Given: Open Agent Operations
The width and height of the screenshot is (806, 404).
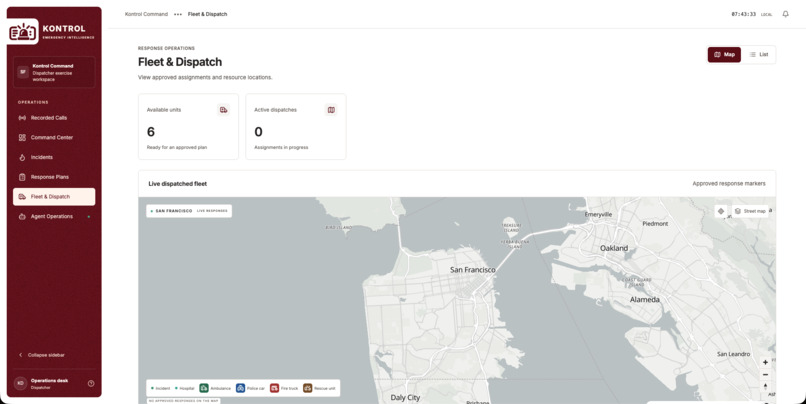Looking at the screenshot, I should 54,216.
